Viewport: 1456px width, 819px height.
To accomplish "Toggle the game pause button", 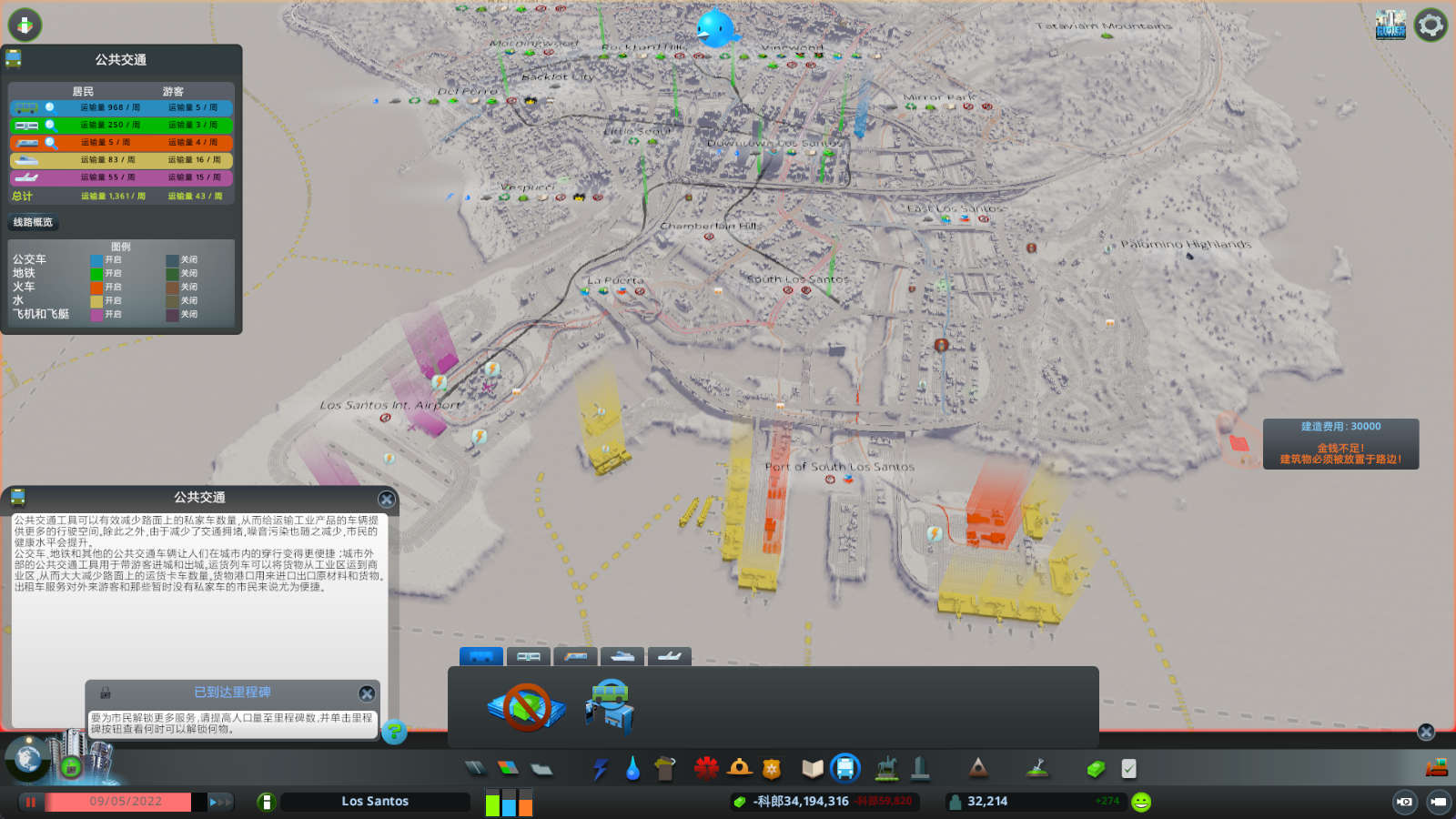I will [x=30, y=802].
